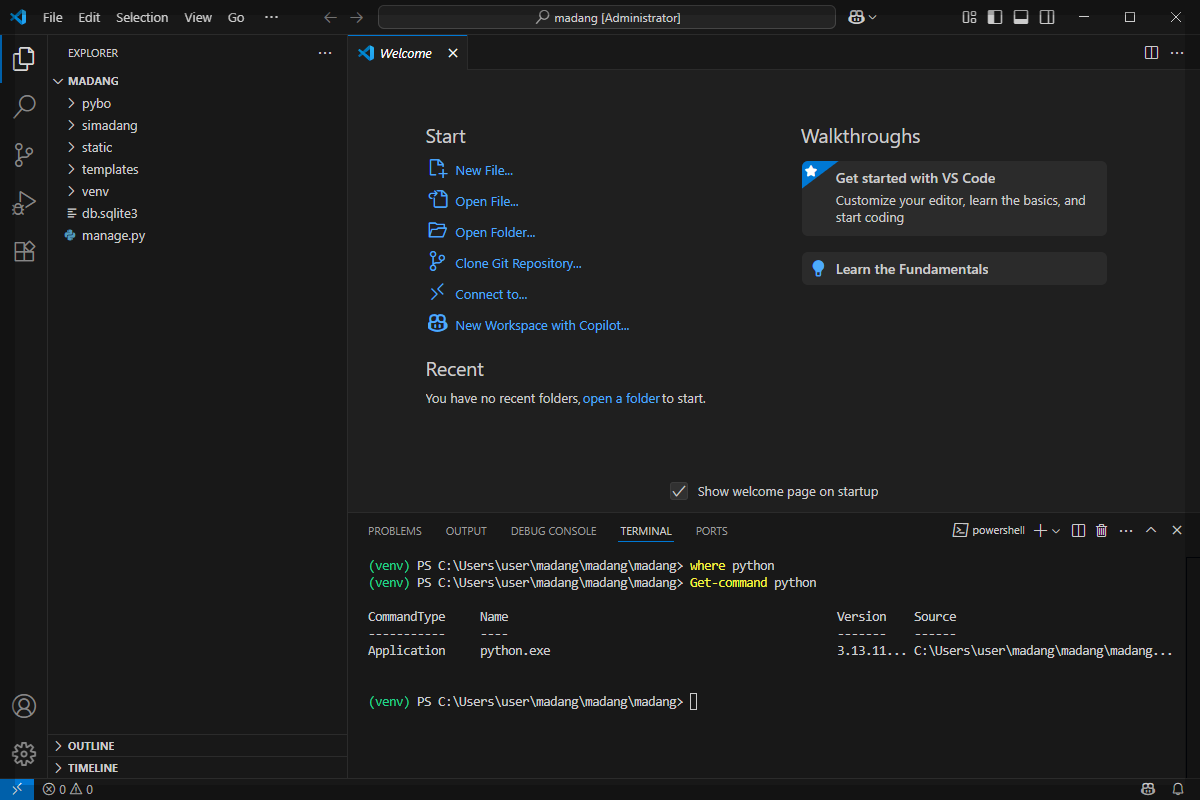Switch to the DEBUG CONSOLE tab
The width and height of the screenshot is (1200, 800).
[553, 531]
